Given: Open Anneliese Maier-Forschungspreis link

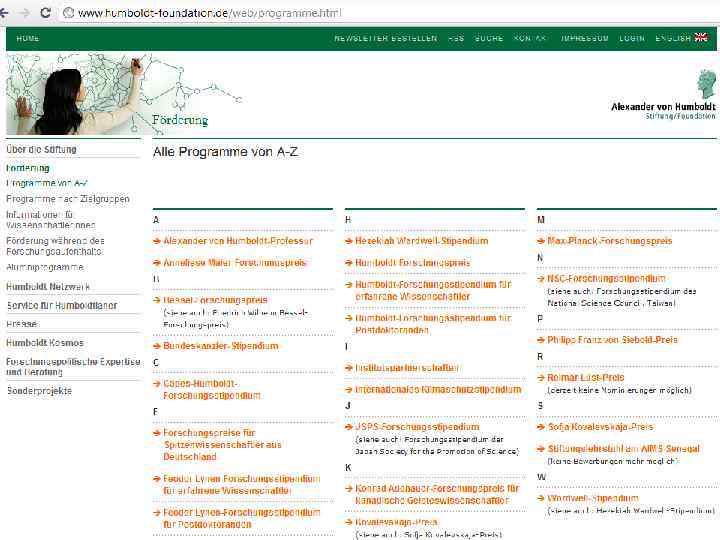Looking at the screenshot, I should click(235, 263).
